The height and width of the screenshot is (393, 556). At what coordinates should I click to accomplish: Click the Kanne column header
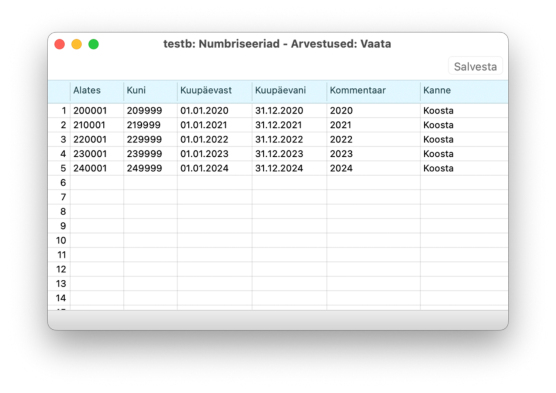(464, 91)
